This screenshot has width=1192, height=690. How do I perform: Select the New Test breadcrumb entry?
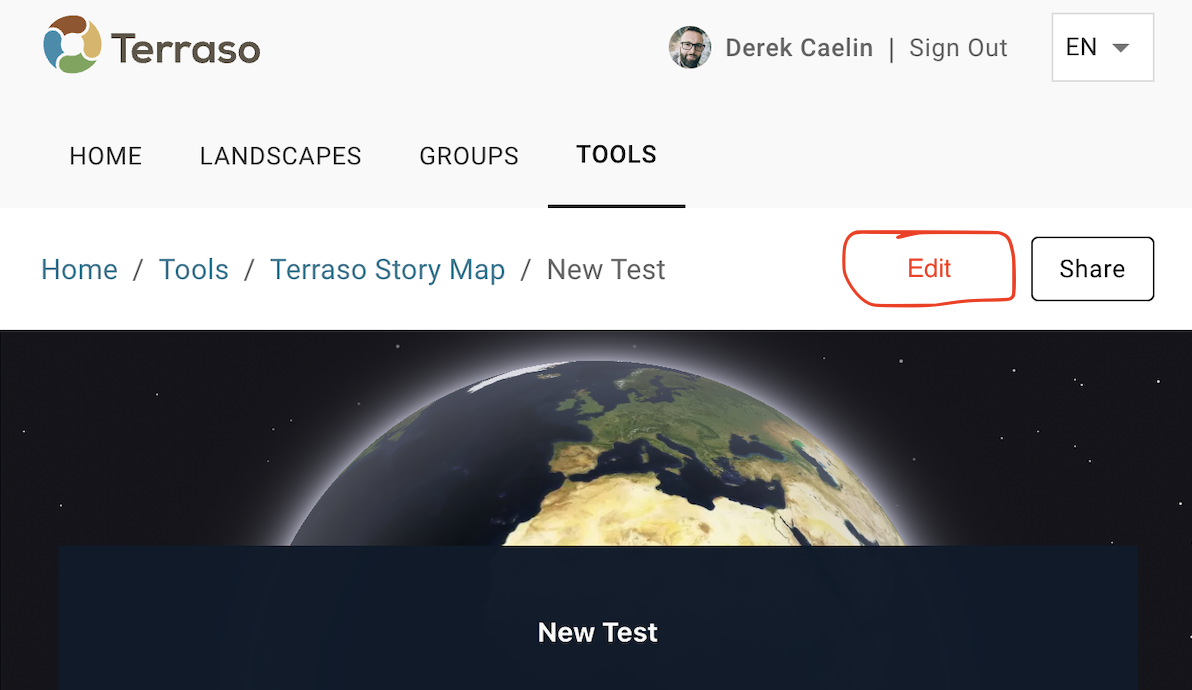[605, 269]
